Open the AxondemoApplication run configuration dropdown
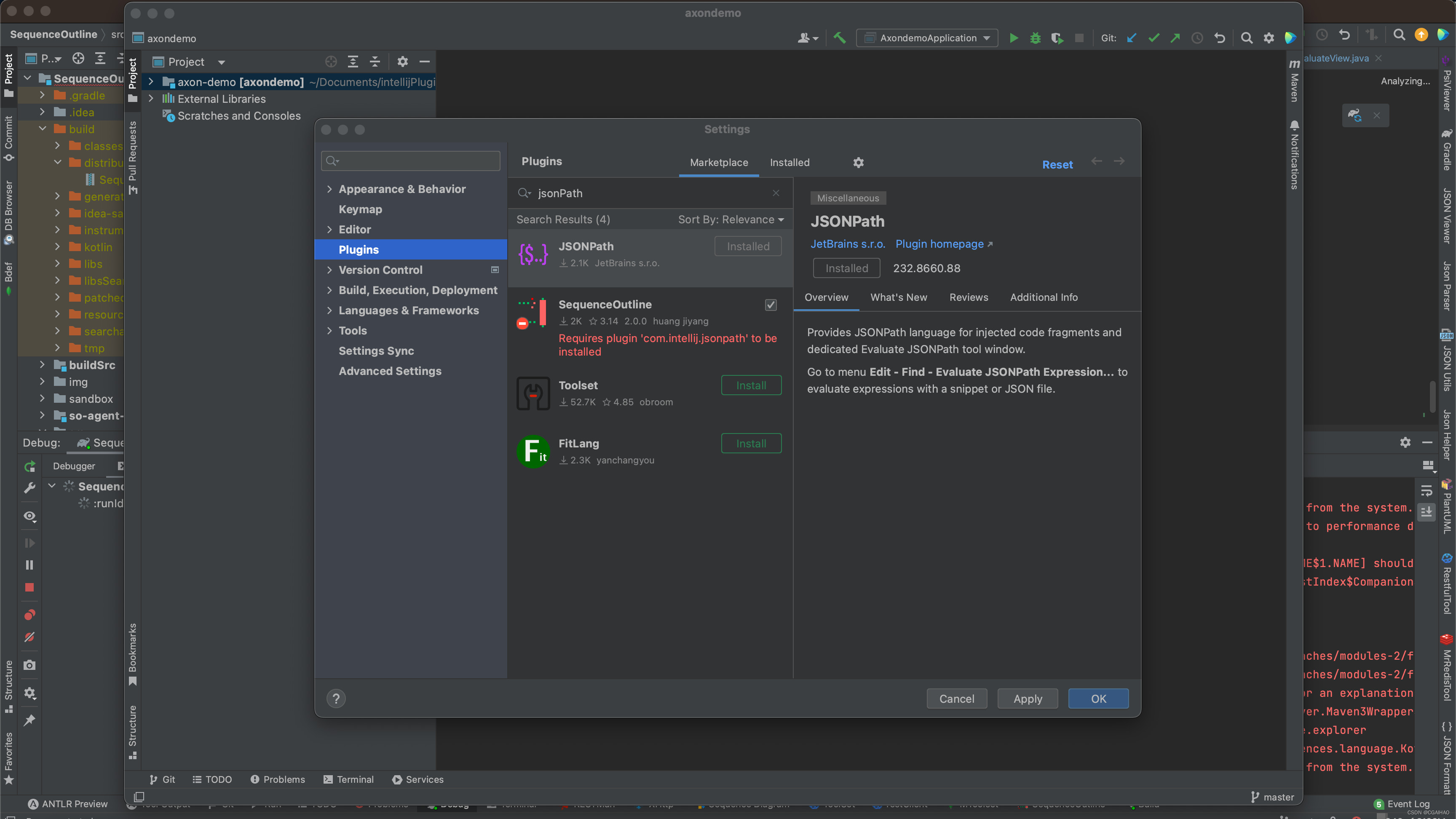The height and width of the screenshot is (819, 1456). (x=927, y=38)
